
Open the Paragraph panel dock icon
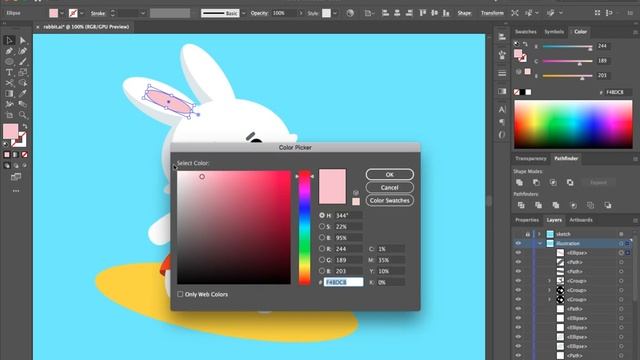(502, 122)
